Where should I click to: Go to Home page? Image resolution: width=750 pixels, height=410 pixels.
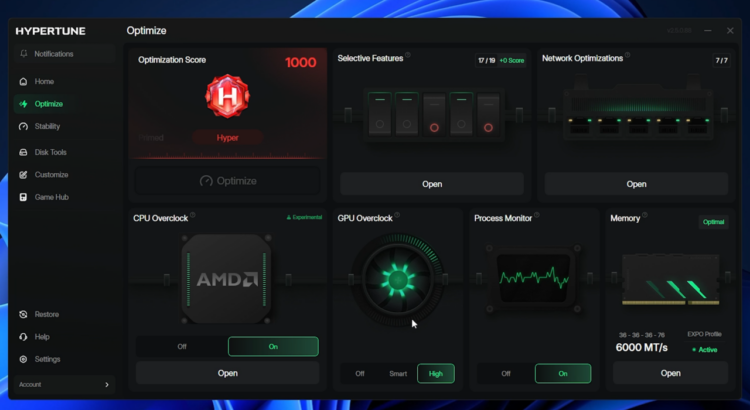65,82
